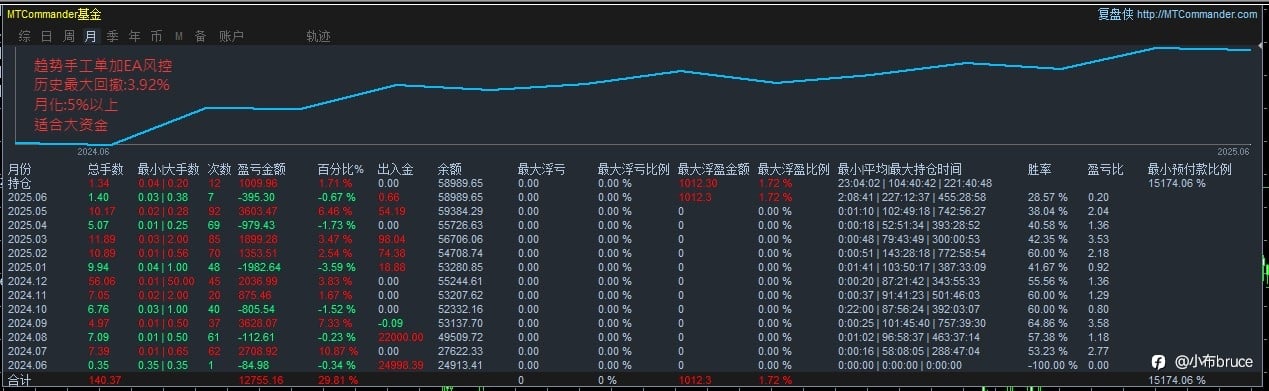This screenshot has height=391, width=1269.
Task: Open the 轨迹 trajectory tab
Action: pos(318,36)
